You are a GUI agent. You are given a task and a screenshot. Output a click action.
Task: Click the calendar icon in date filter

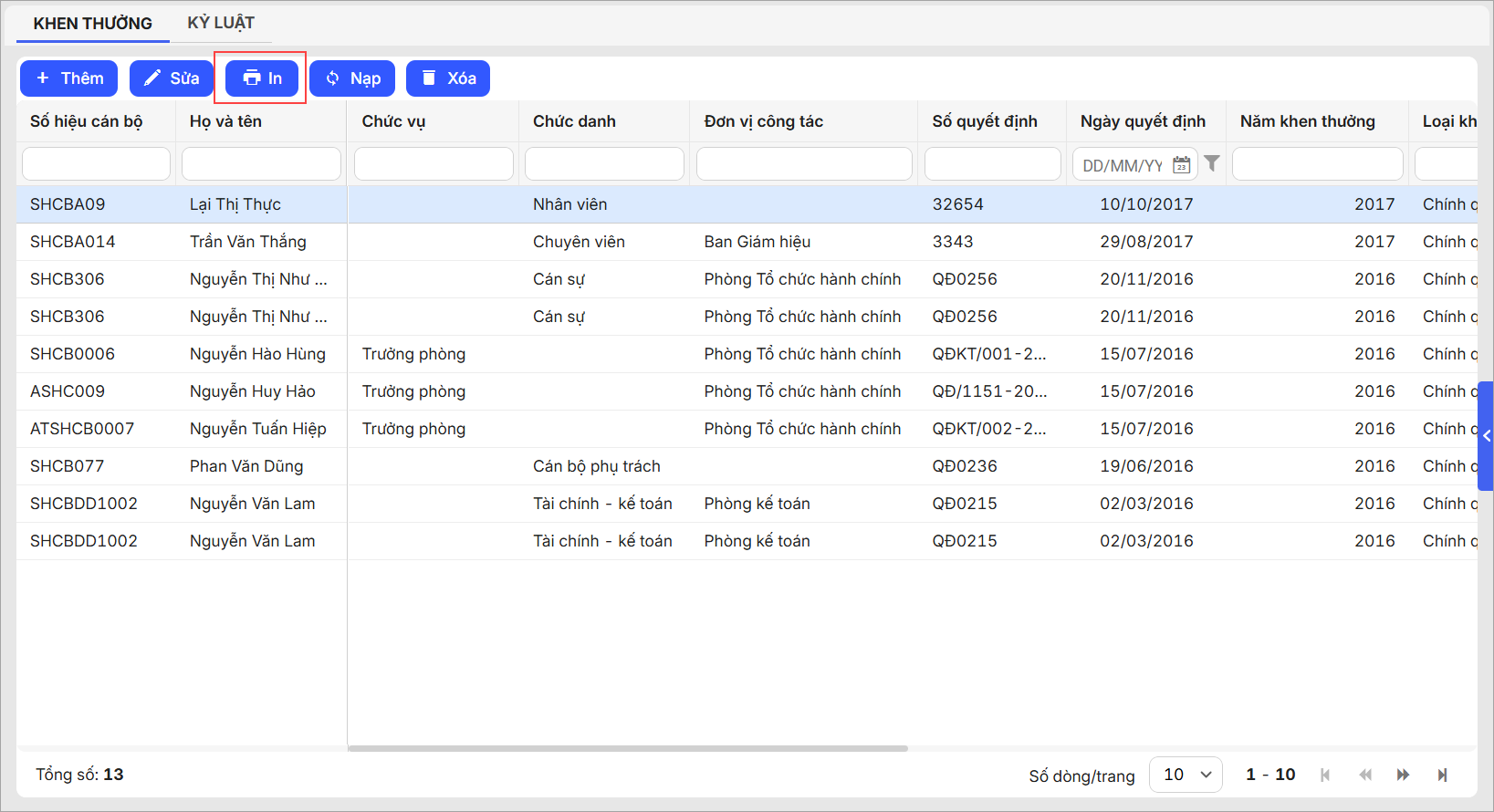pos(1181,165)
